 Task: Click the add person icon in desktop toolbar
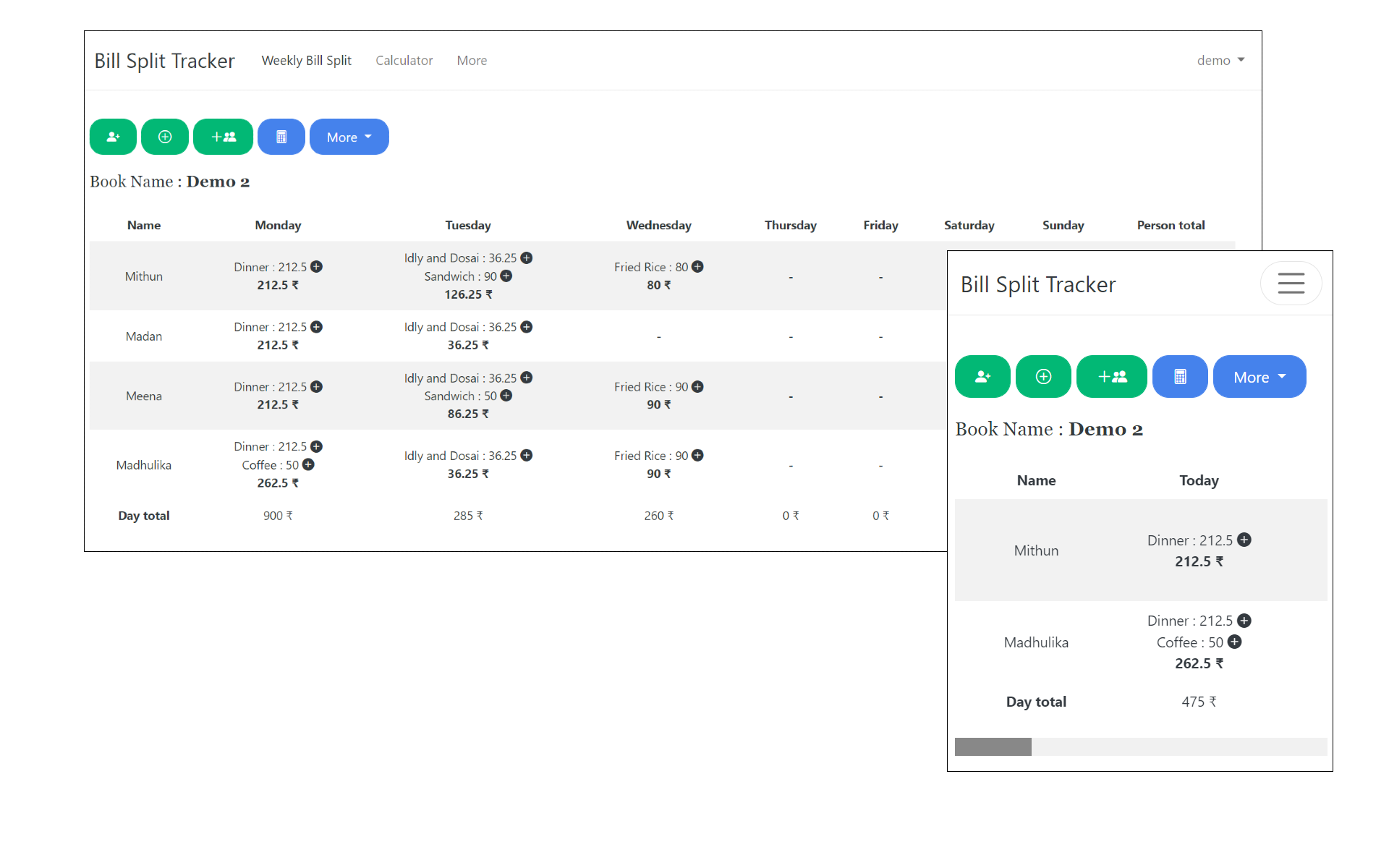tap(113, 137)
